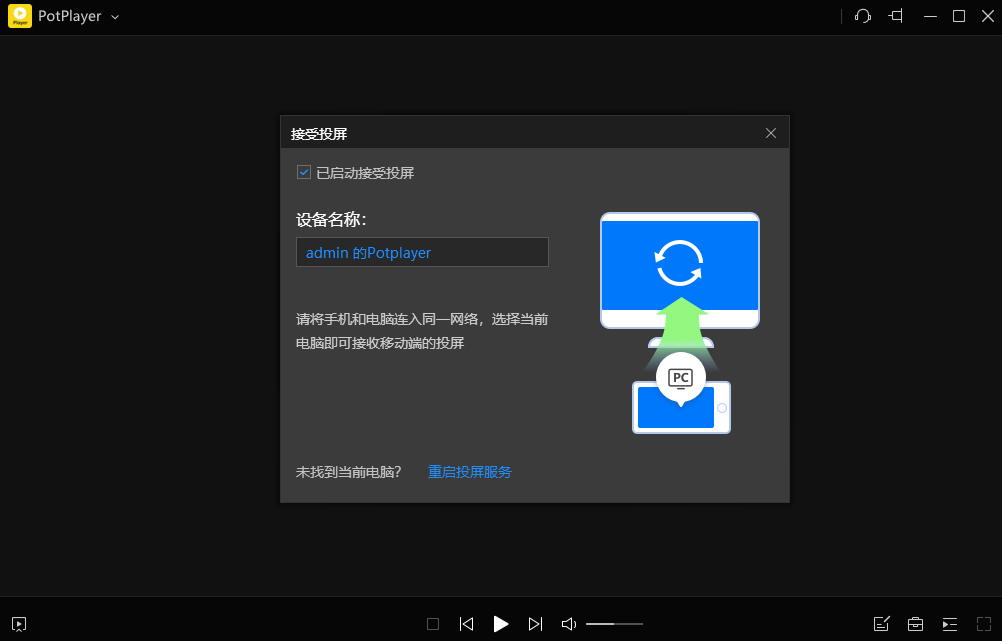Expand the PotPlayer title bar menu chevron
Image resolution: width=1002 pixels, height=641 pixels.
pos(114,17)
